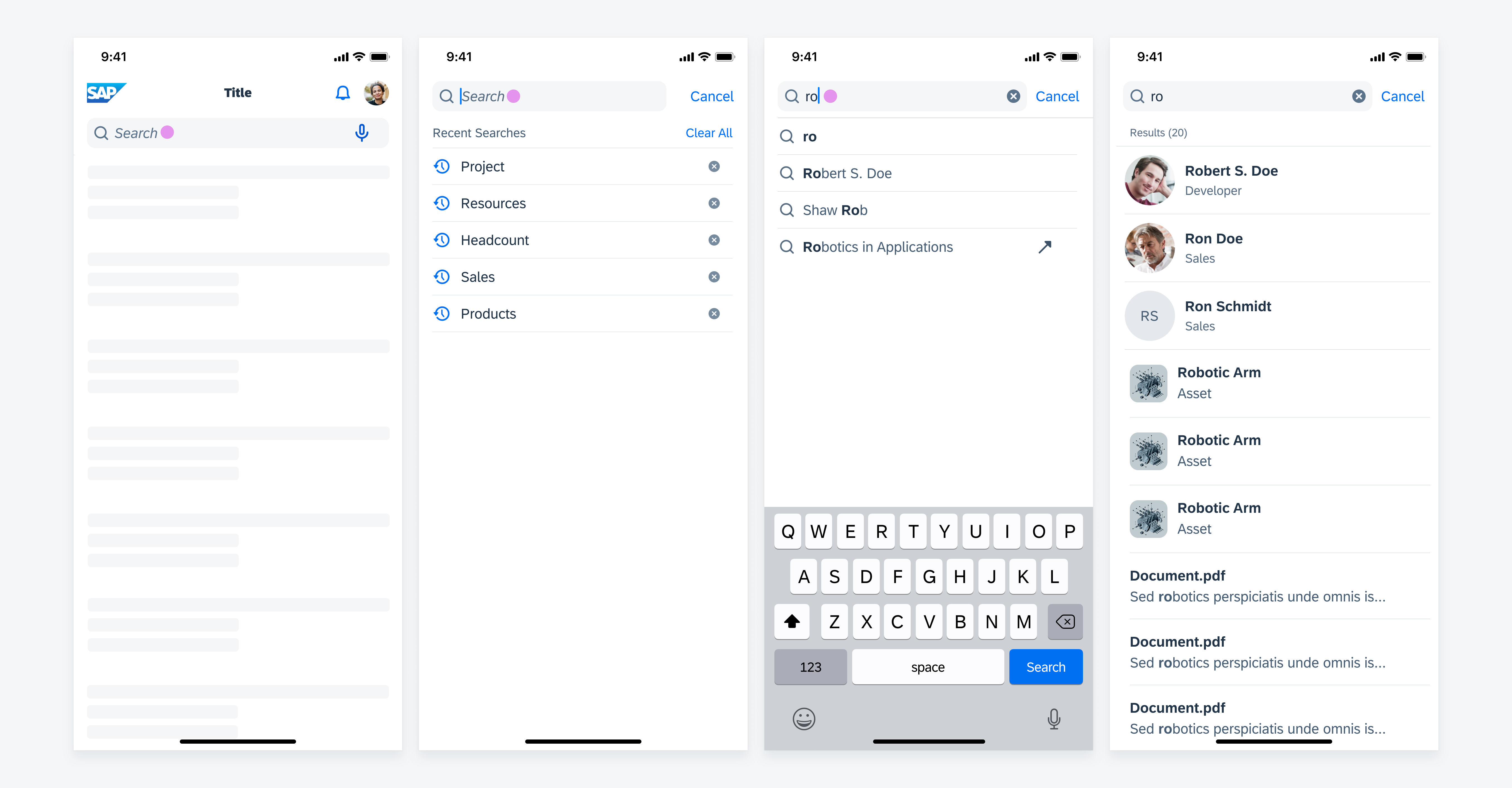Tap the recent search clock icon for Project

point(441,166)
